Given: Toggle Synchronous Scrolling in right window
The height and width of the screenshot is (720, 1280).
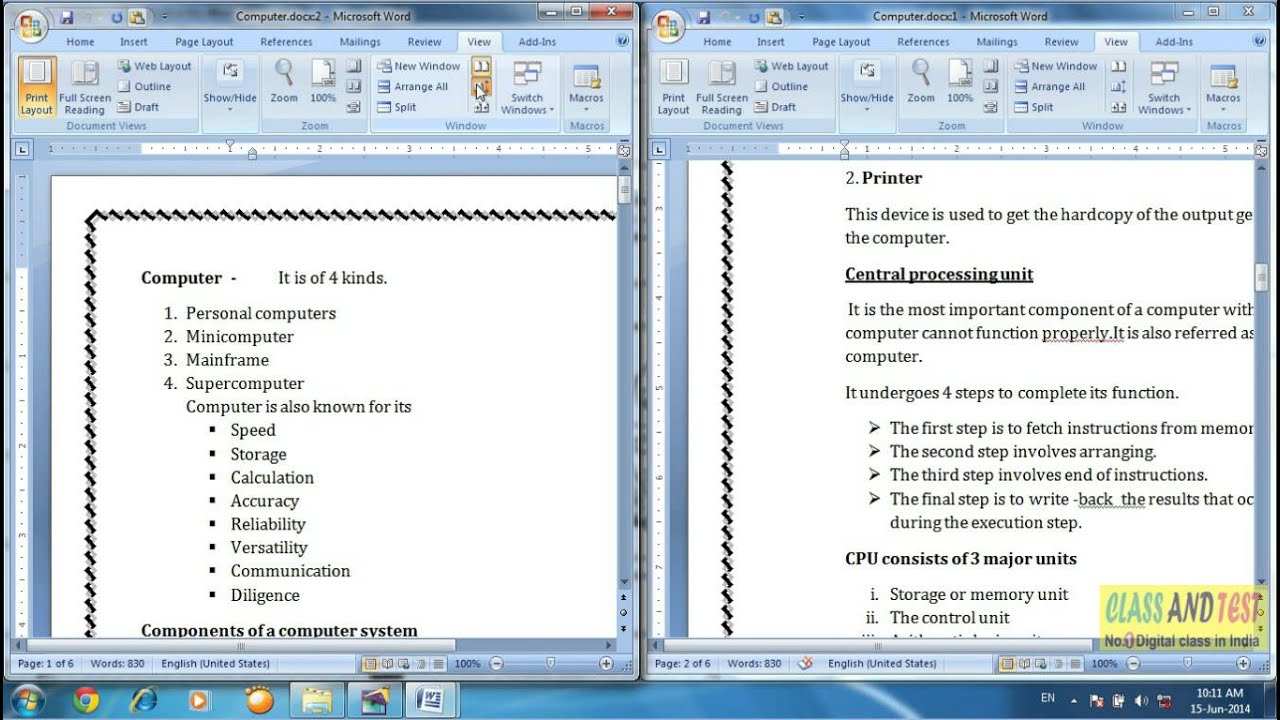Looking at the screenshot, I should [x=1118, y=87].
